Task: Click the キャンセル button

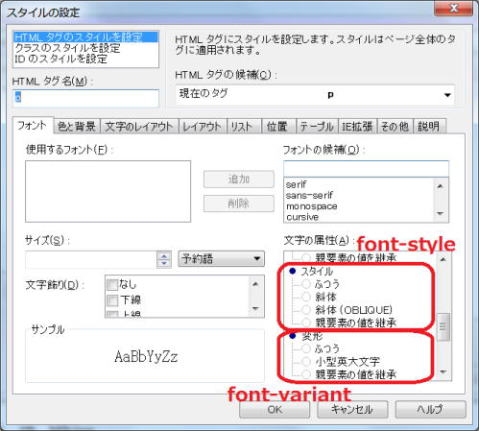Action: (352, 409)
